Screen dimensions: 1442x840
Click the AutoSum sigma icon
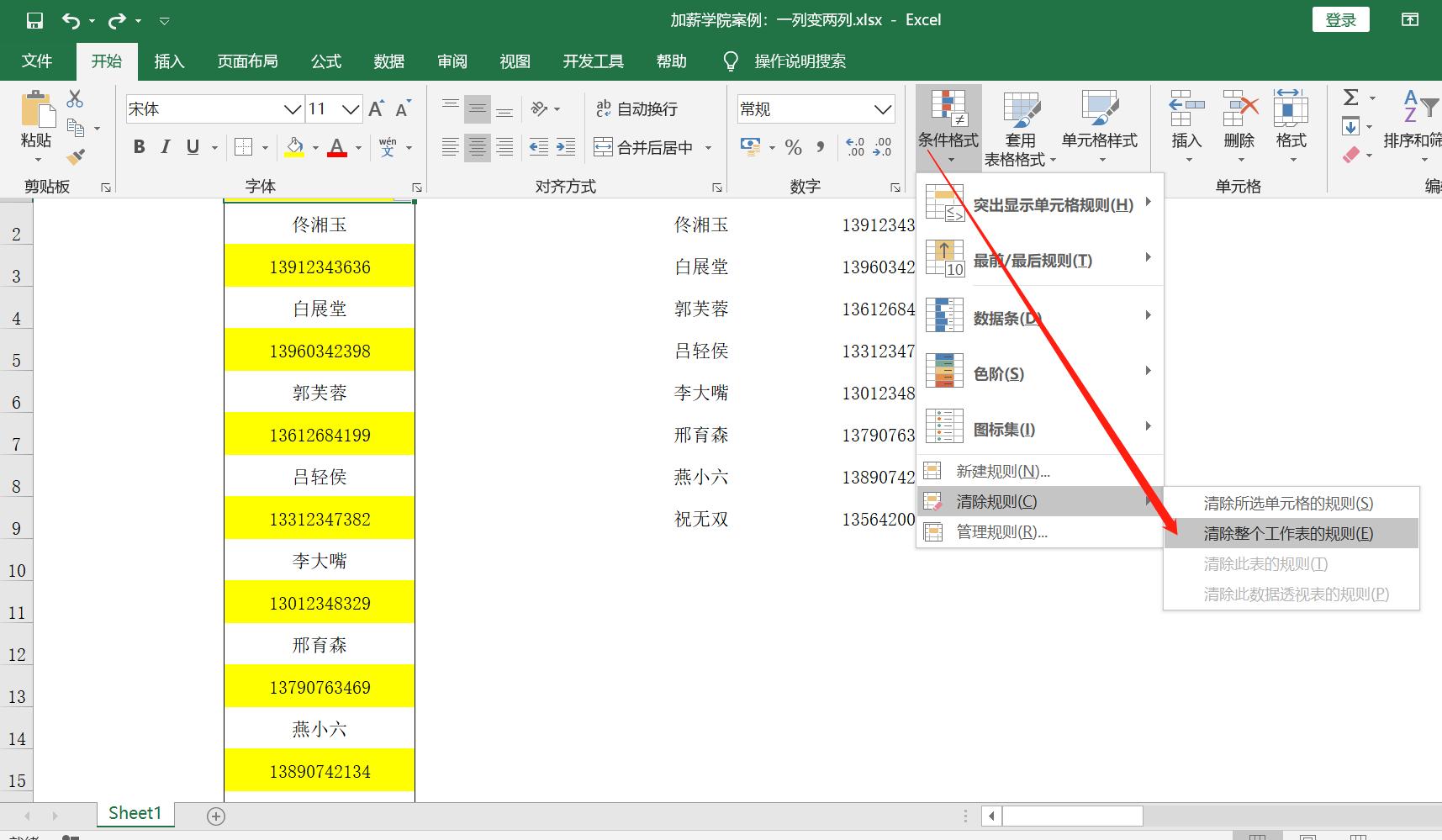coord(1352,98)
